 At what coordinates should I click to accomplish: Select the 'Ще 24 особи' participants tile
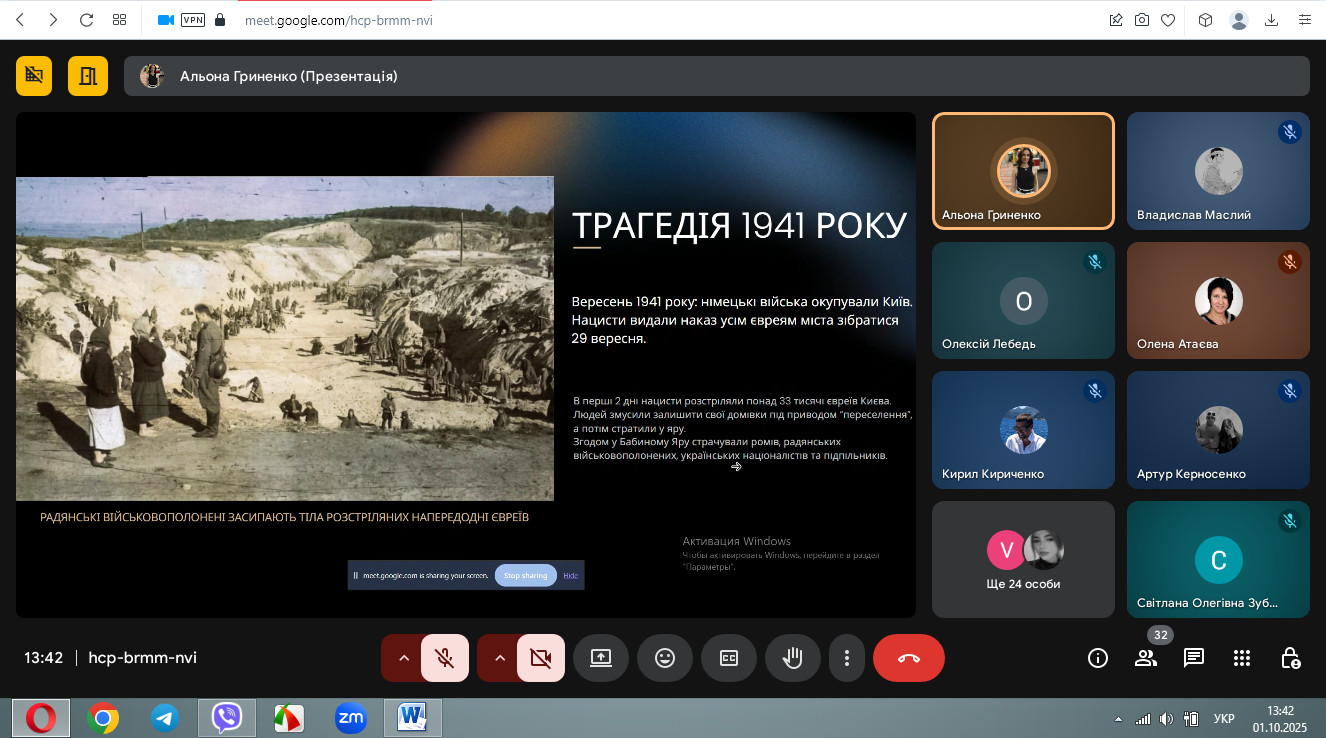click(1022, 559)
